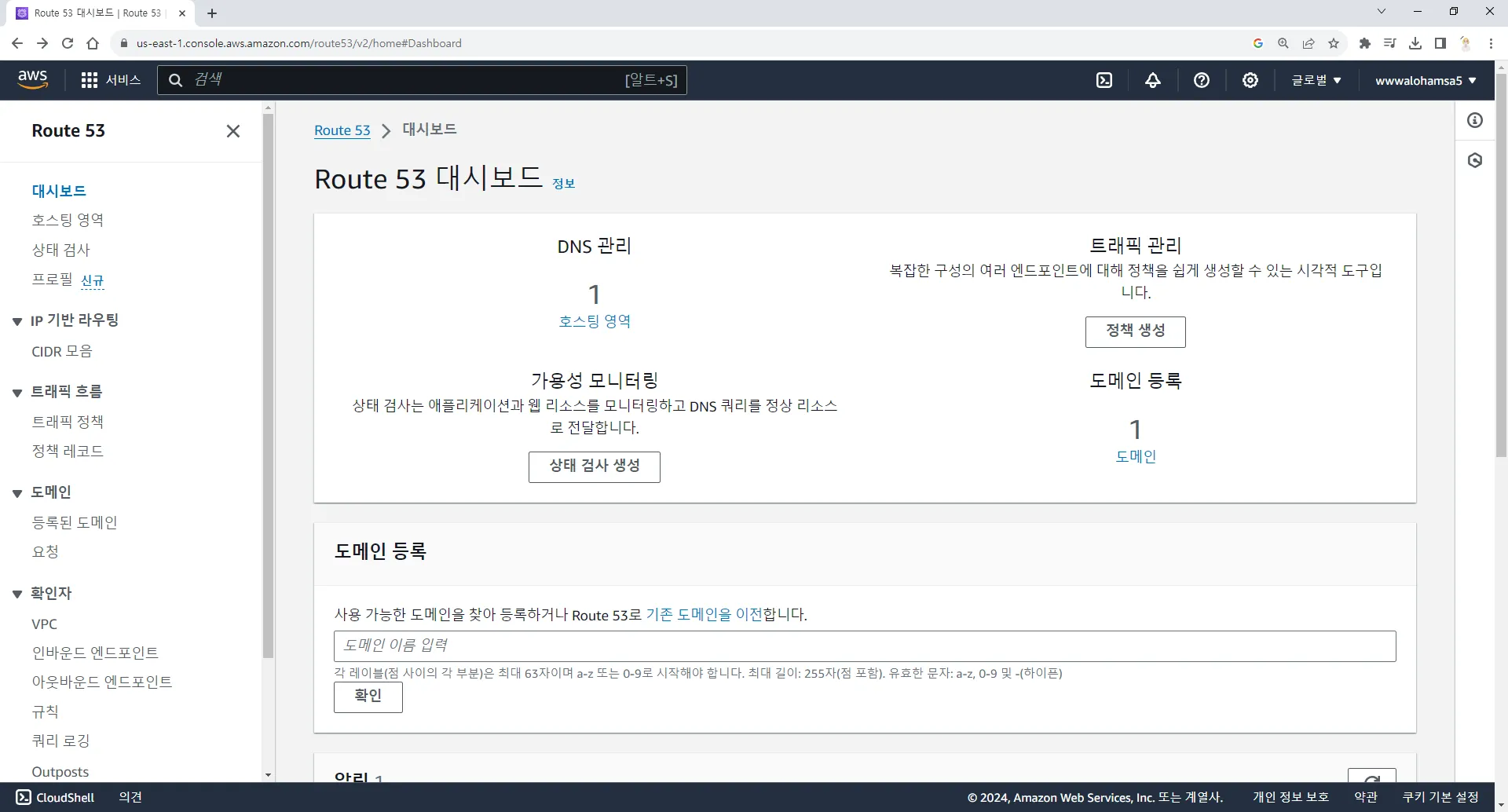
Task: Click the zoom magnifier icon in address bar
Action: pos(1283,43)
